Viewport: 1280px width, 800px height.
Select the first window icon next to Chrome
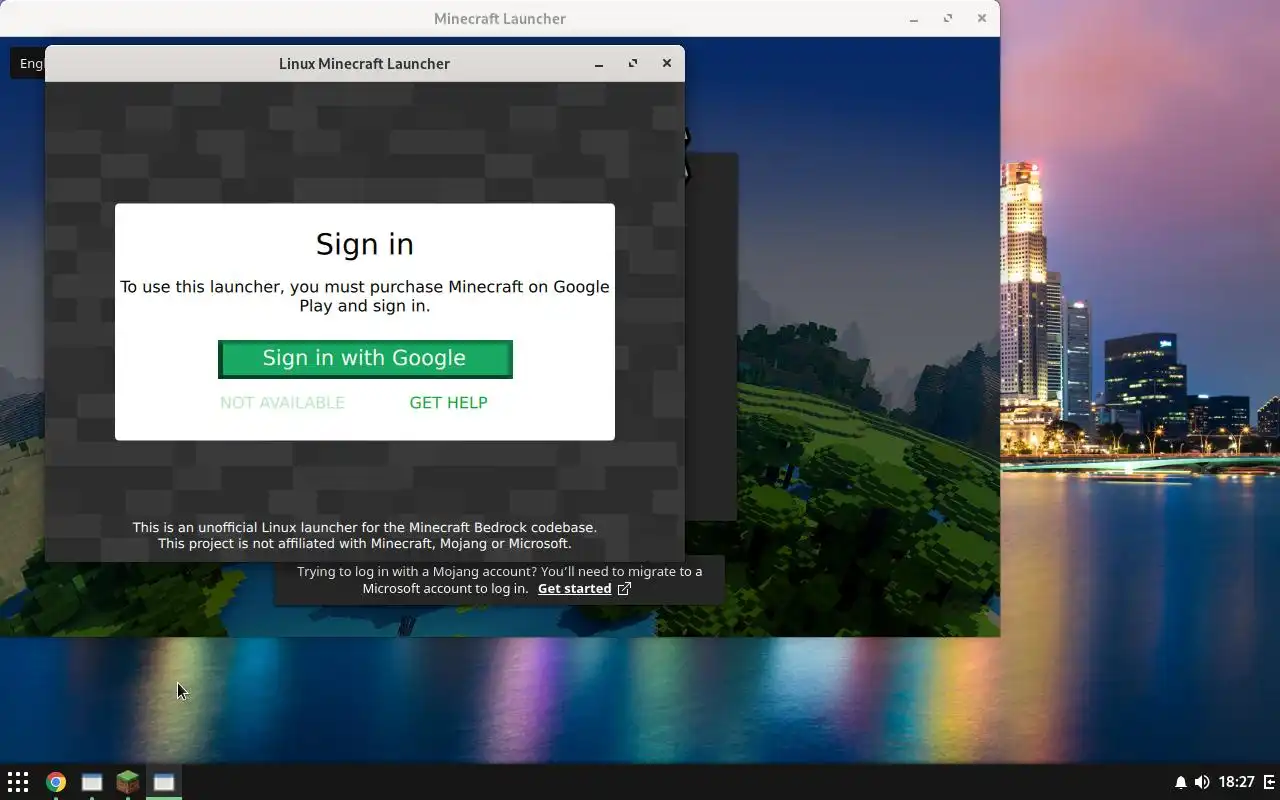[92, 782]
